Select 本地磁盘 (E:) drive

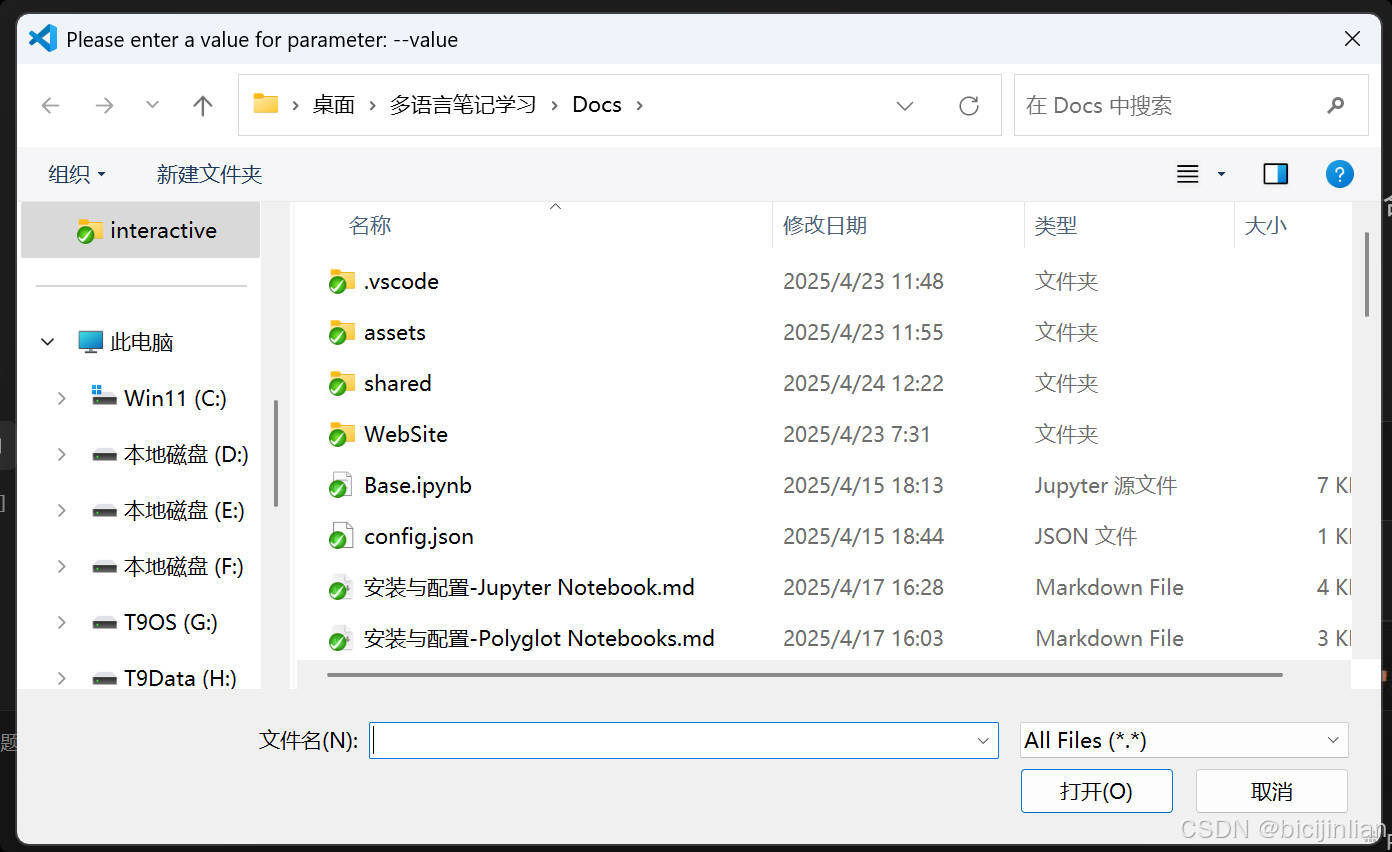click(x=168, y=510)
